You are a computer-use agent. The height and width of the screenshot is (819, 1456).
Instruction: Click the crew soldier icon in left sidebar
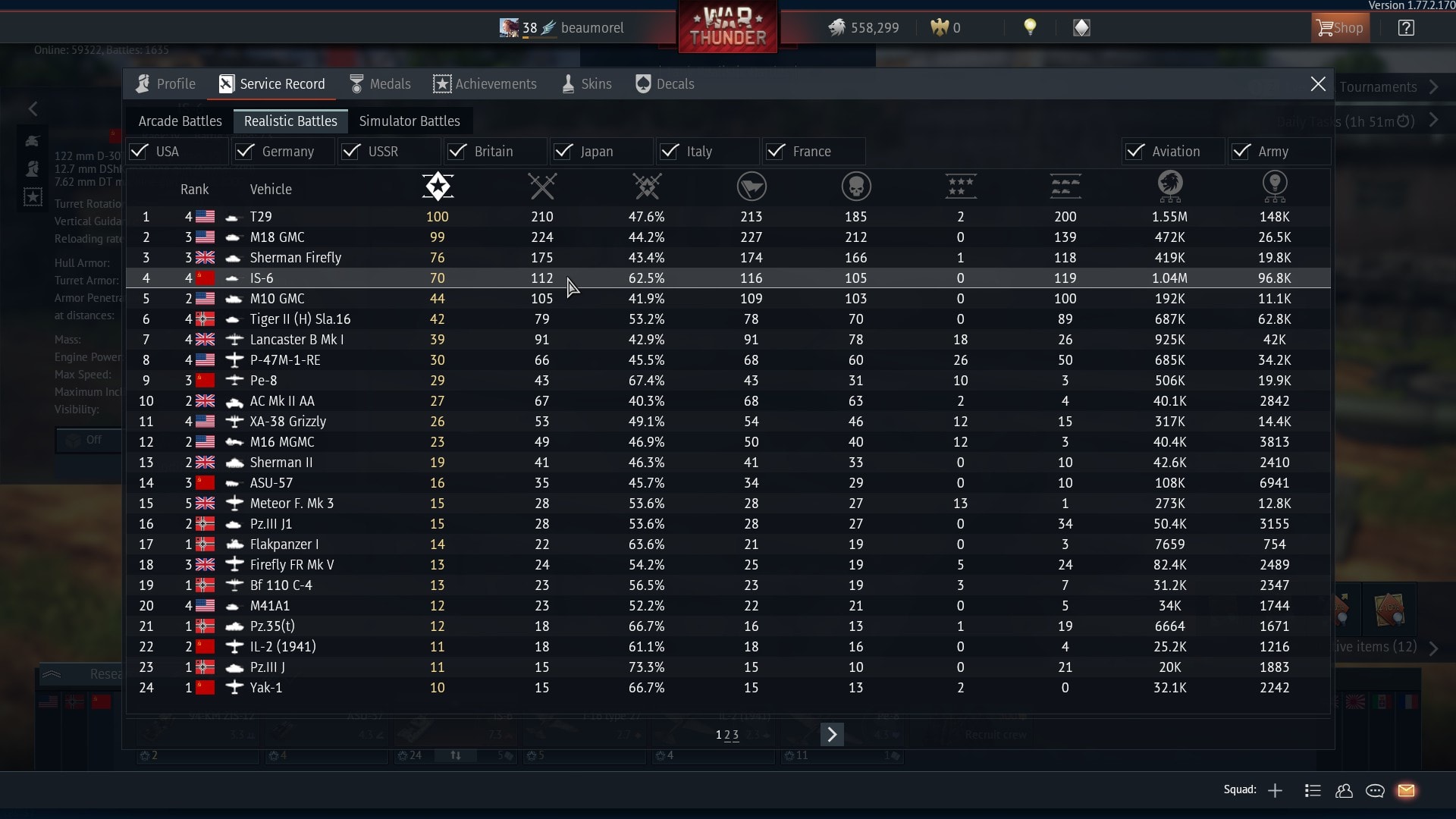(x=33, y=168)
